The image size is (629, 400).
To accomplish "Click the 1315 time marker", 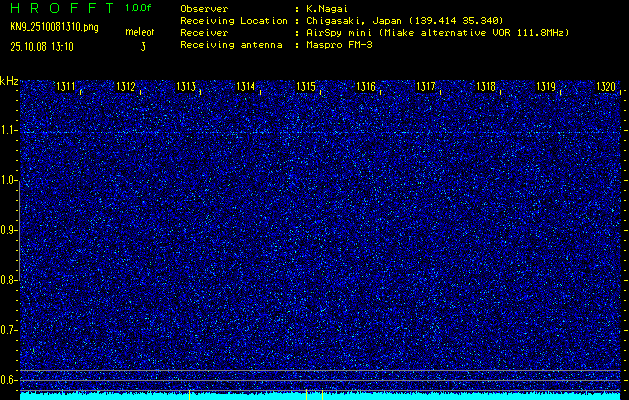I will pos(306,87).
